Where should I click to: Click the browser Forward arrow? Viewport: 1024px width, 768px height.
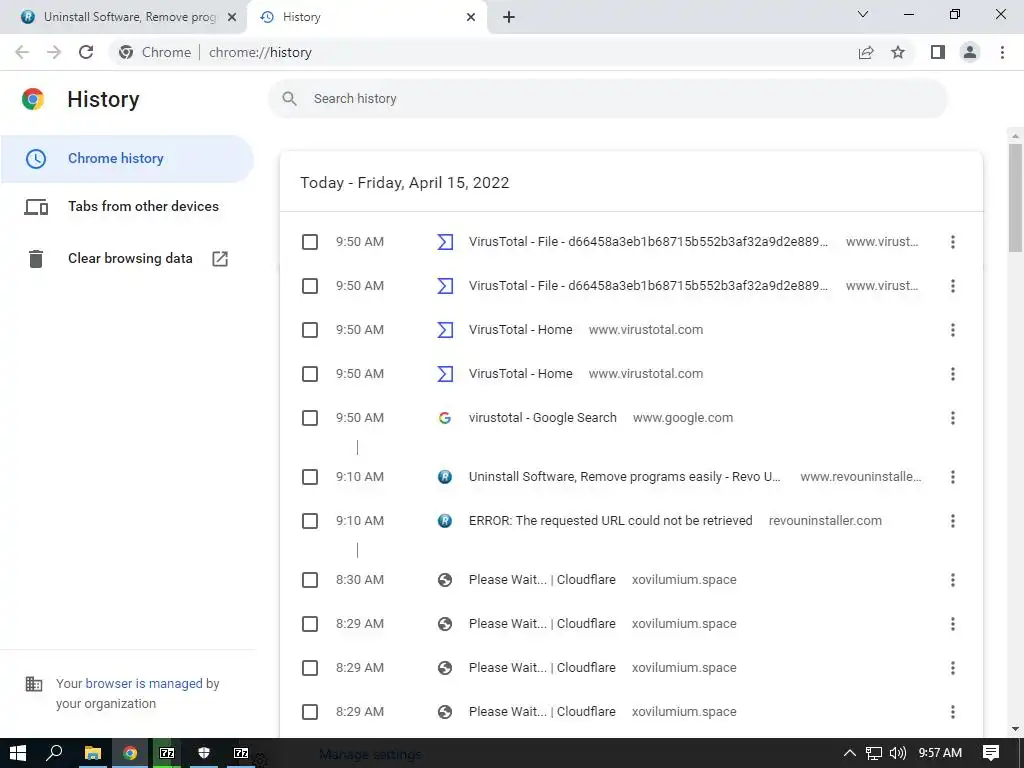click(x=54, y=52)
